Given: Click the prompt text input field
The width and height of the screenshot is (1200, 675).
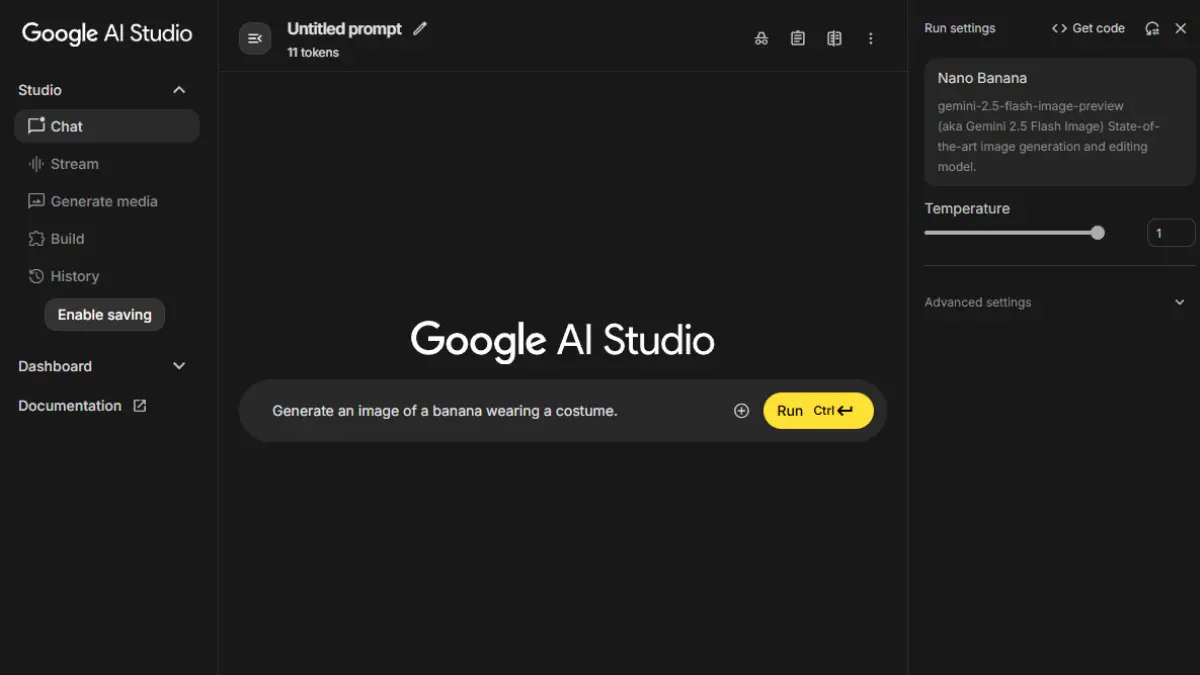Looking at the screenshot, I should coord(495,411).
